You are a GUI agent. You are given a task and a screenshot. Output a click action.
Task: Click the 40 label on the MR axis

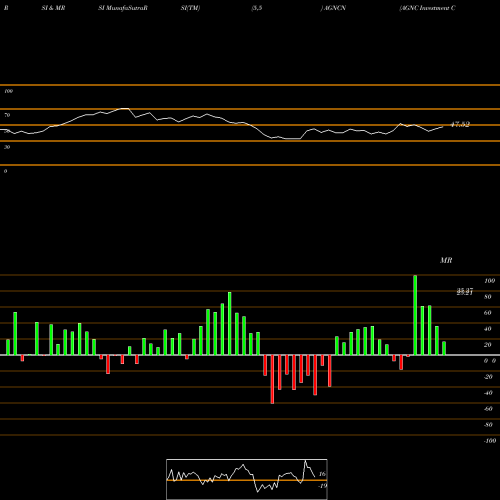tap(488, 329)
